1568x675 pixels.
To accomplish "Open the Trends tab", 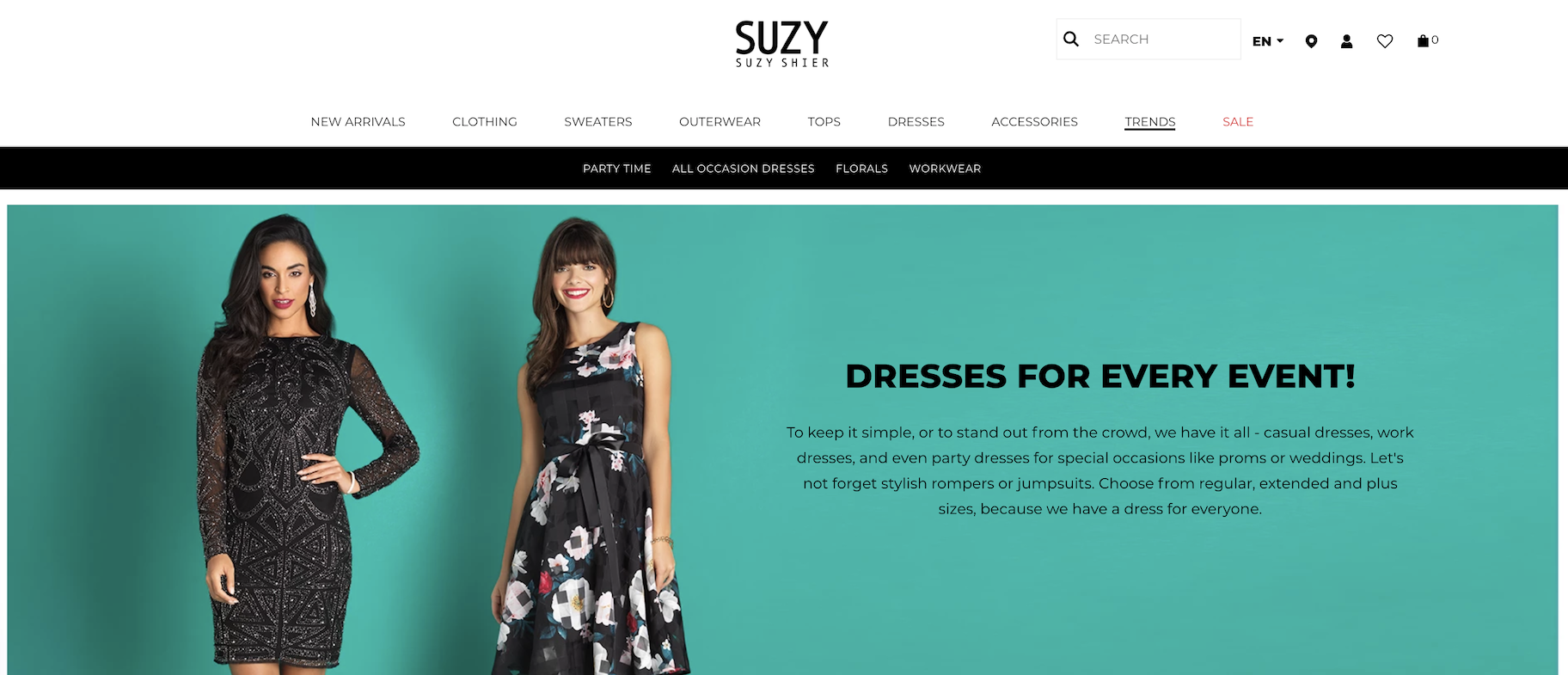I will point(1149,122).
